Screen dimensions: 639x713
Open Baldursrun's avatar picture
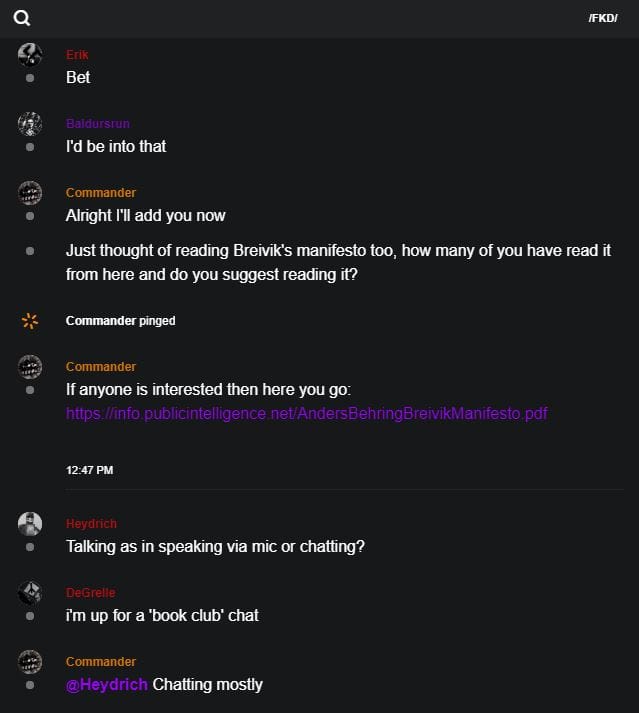tap(30, 124)
